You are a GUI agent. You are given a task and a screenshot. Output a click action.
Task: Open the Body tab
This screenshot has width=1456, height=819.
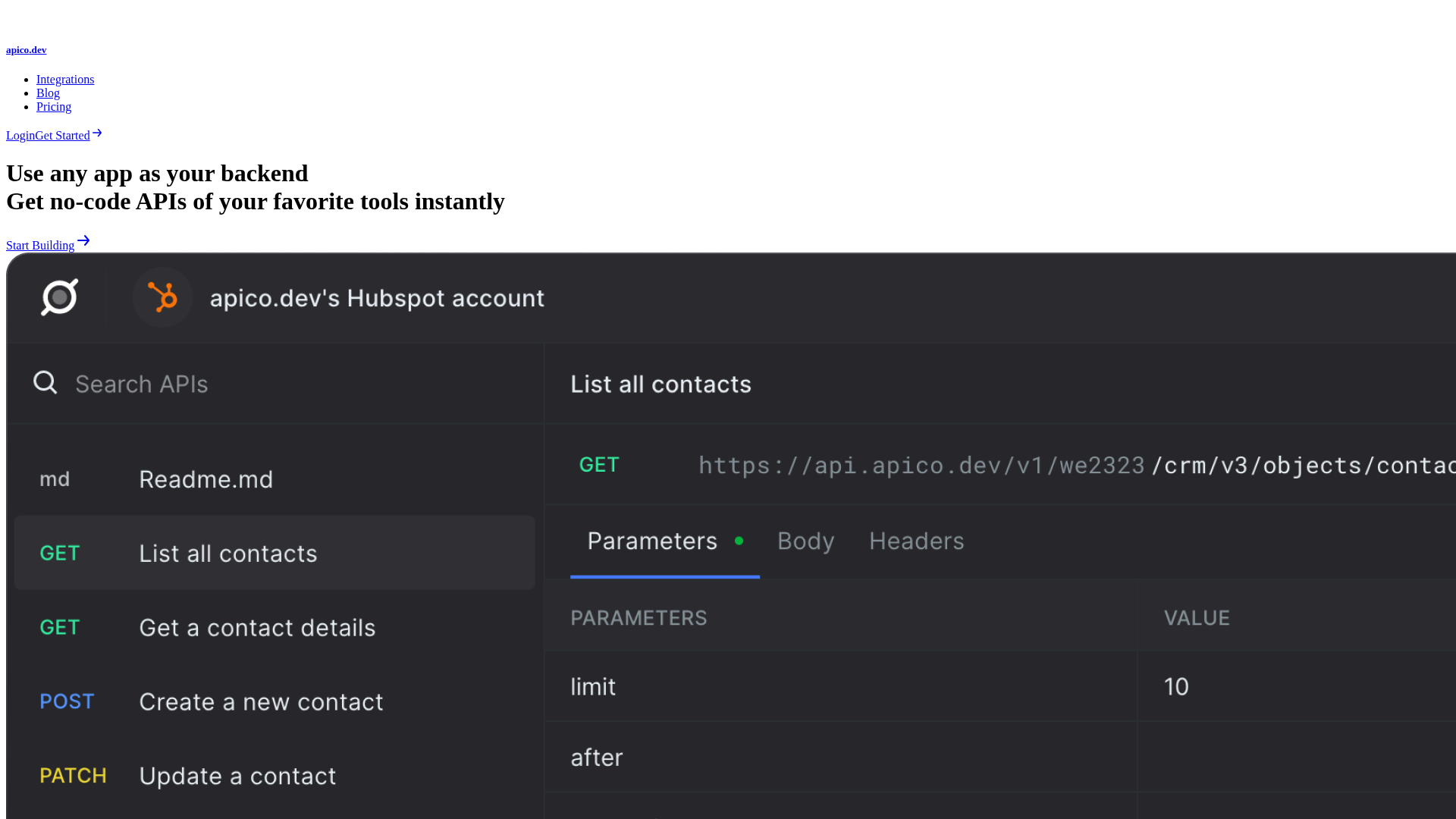pyautogui.click(x=805, y=541)
